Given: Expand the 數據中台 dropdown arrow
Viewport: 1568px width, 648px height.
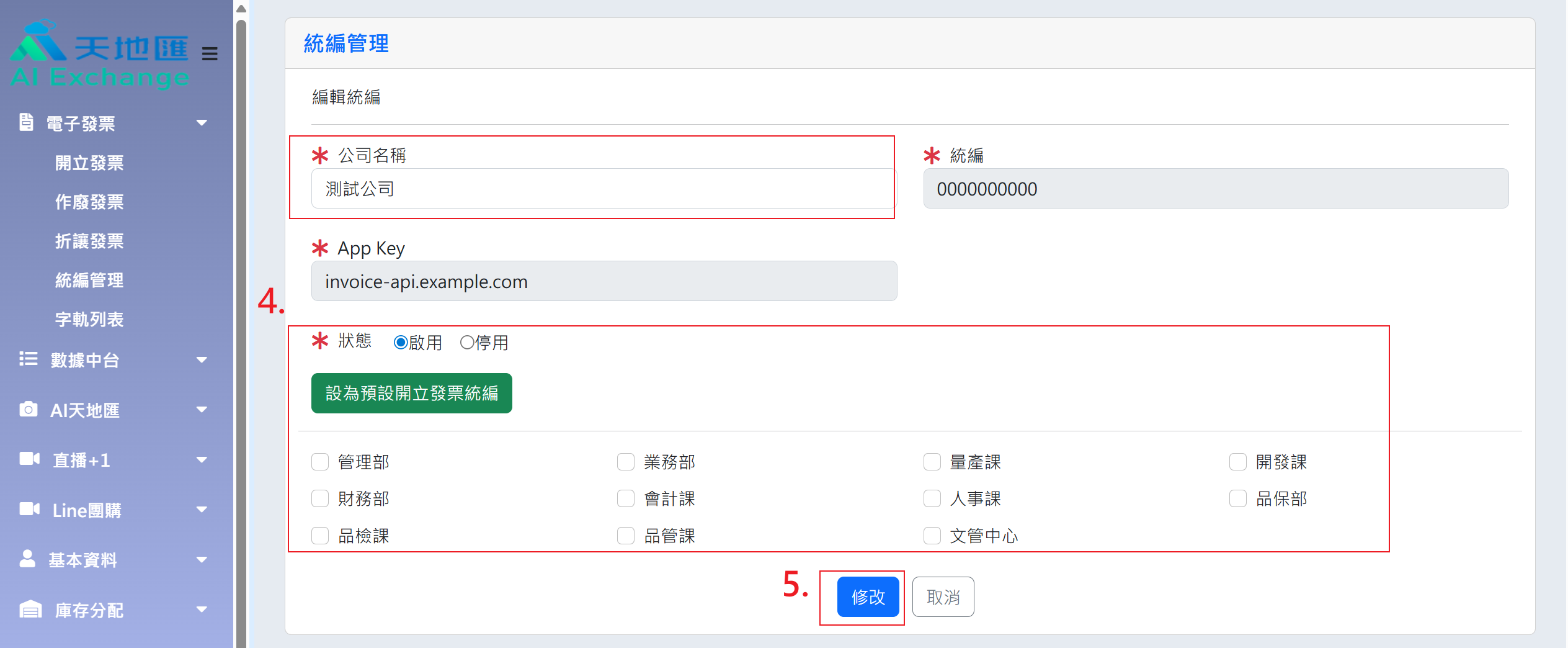Looking at the screenshot, I should [202, 360].
